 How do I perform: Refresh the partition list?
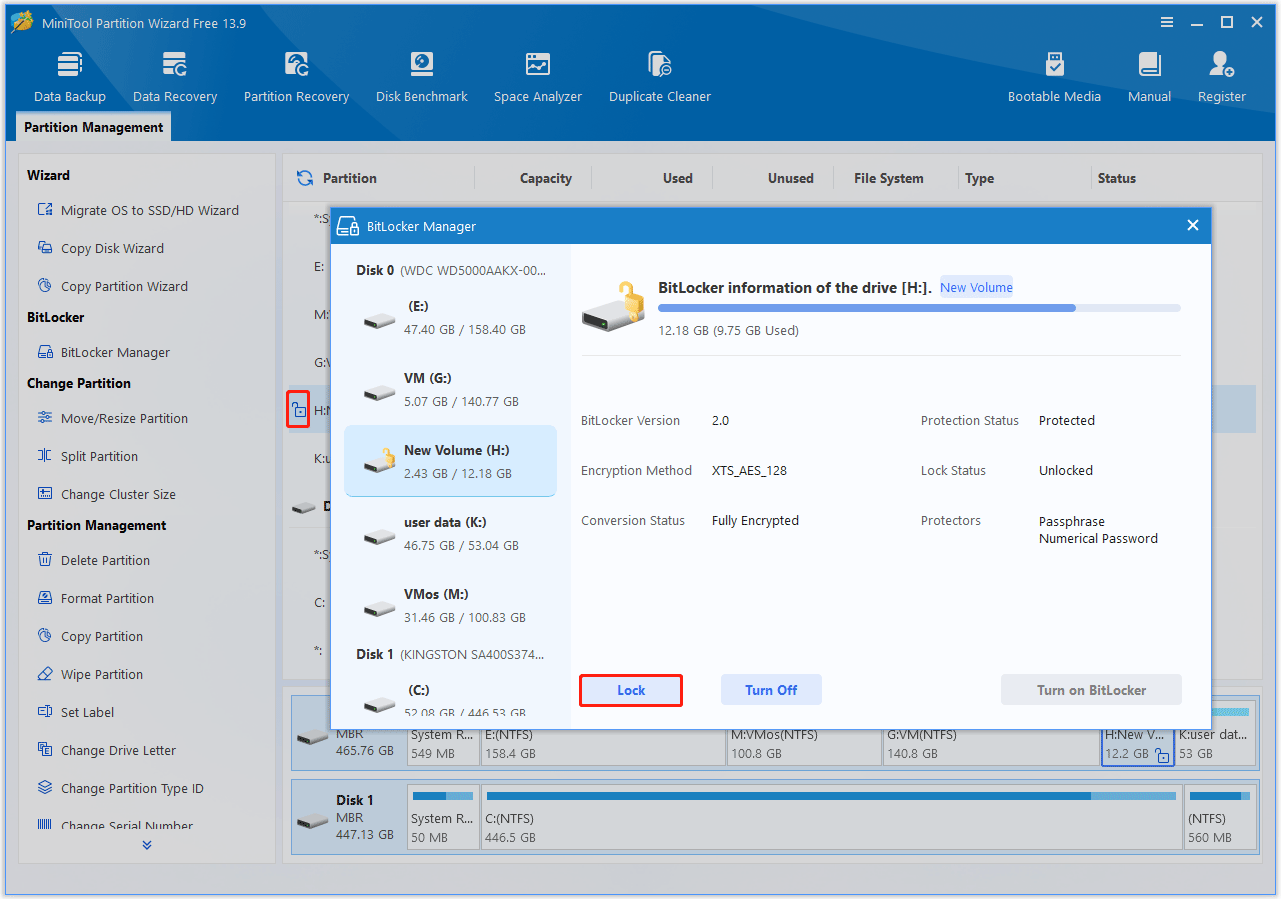305,178
